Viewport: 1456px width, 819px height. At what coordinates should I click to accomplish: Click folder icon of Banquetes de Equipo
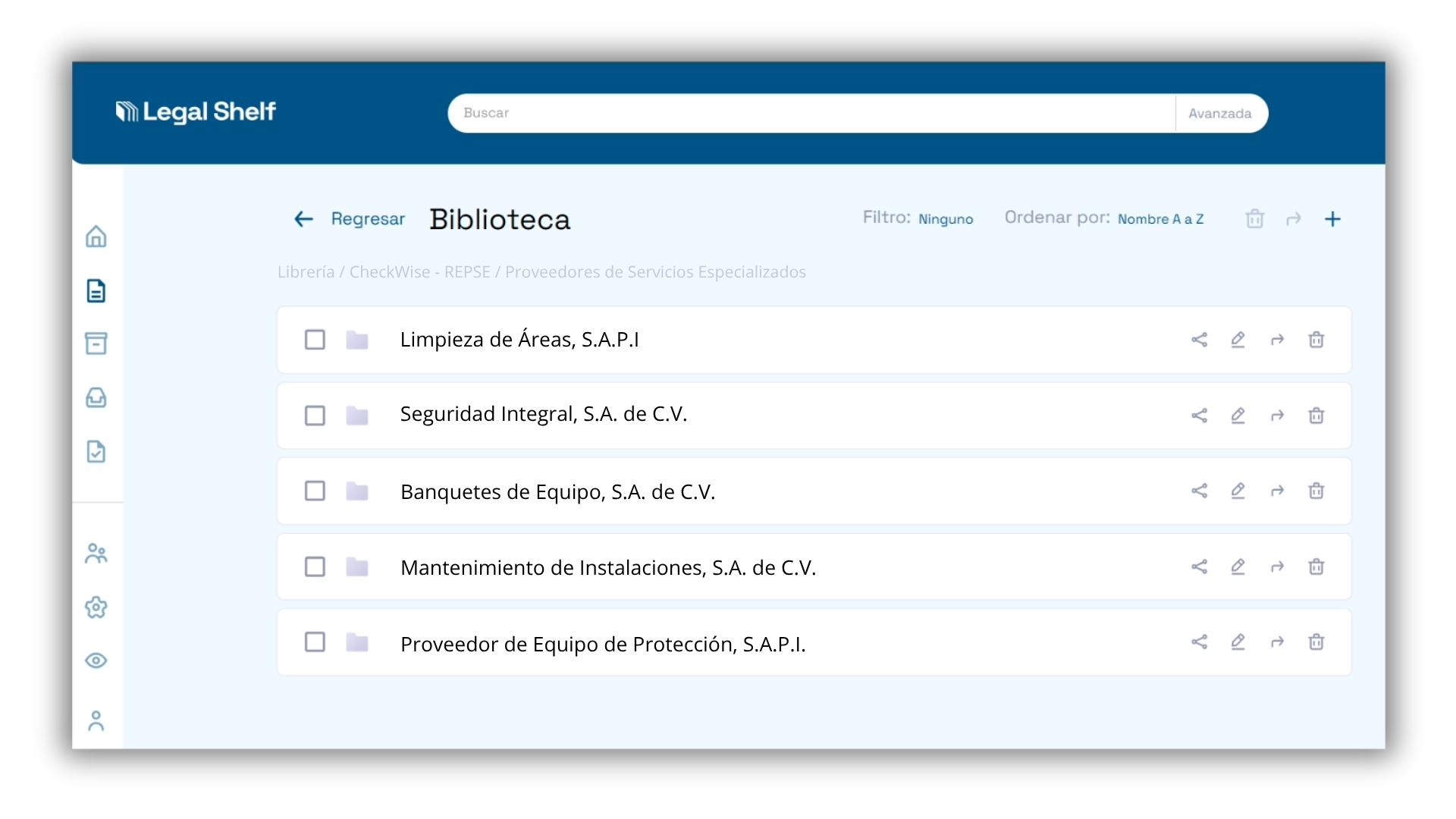pos(357,491)
